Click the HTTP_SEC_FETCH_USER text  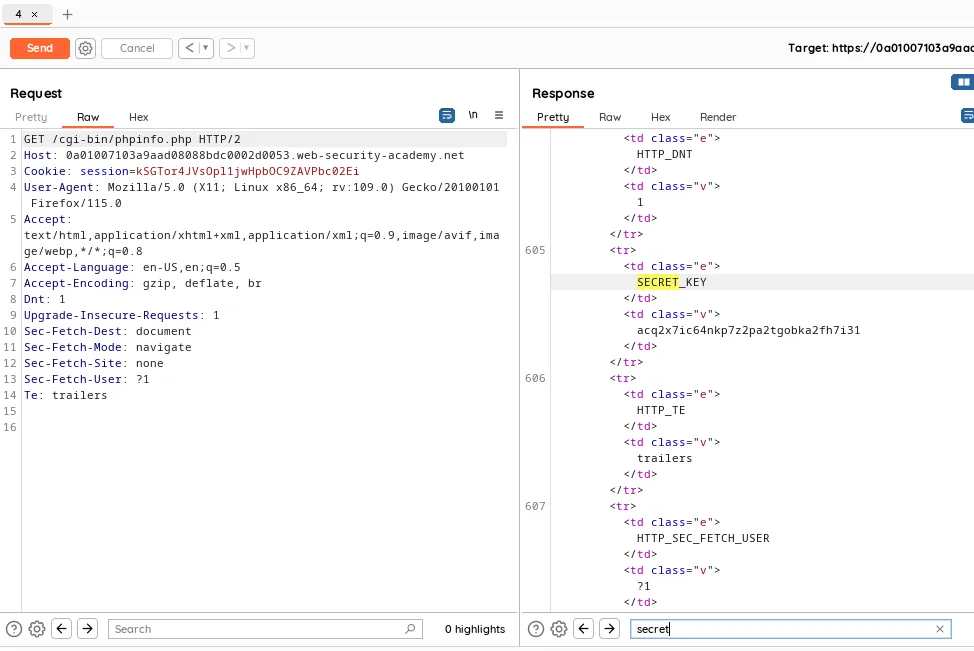703,538
